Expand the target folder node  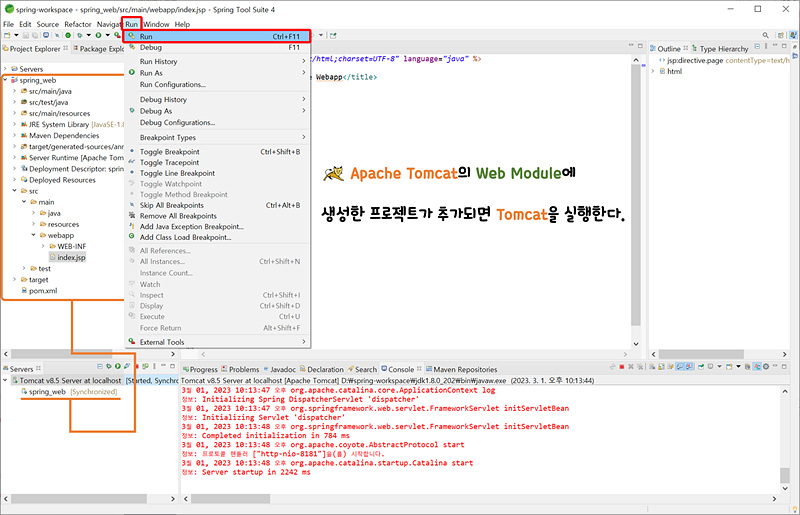pyautogui.click(x=14, y=279)
